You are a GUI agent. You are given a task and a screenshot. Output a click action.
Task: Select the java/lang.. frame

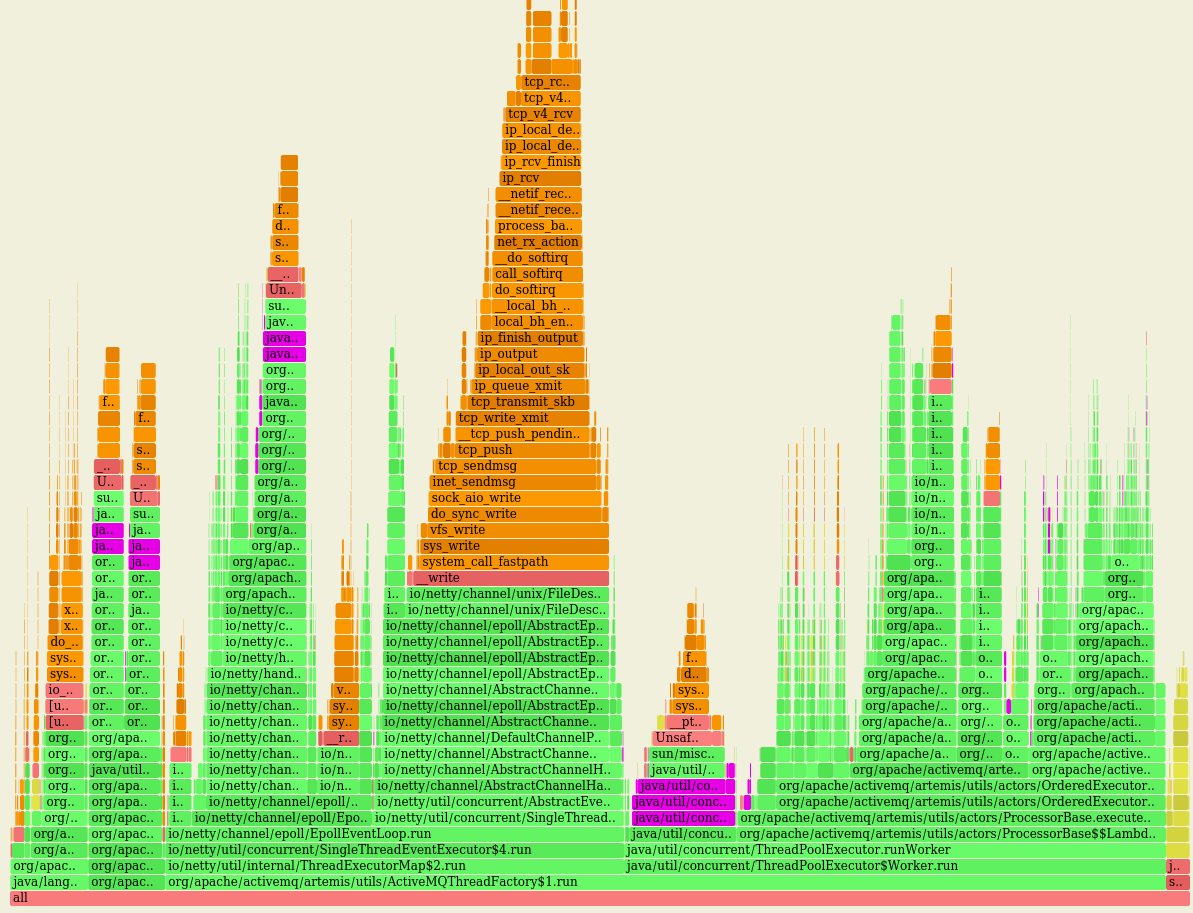click(x=49, y=882)
